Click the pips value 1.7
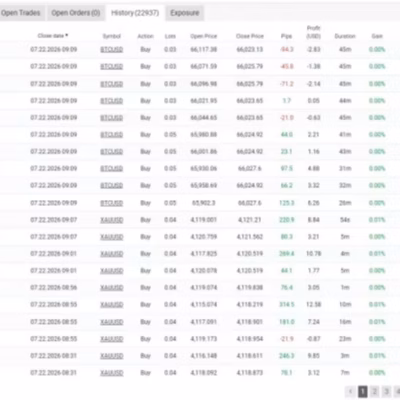 [287, 101]
